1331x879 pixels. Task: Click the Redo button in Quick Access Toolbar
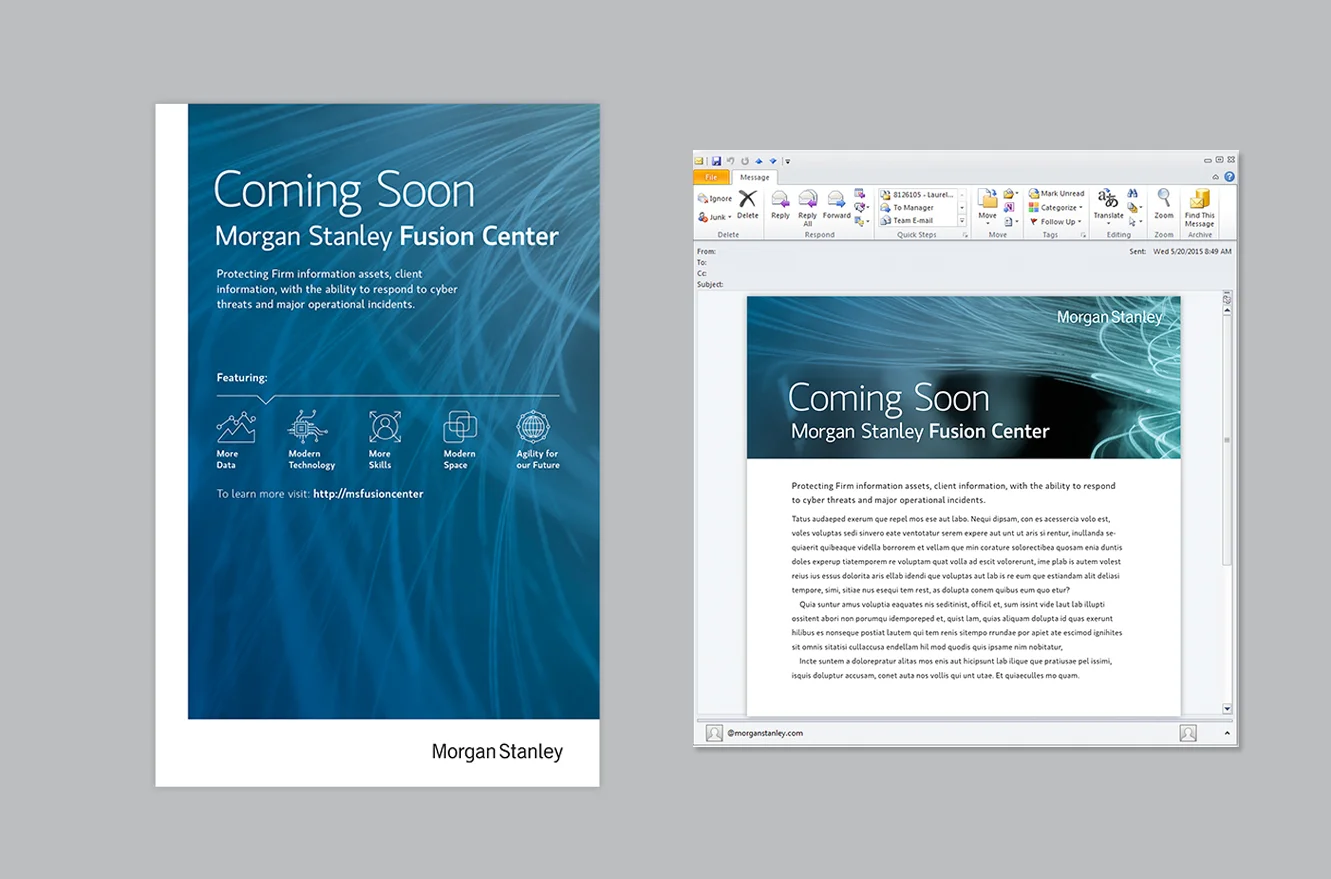tap(745, 160)
